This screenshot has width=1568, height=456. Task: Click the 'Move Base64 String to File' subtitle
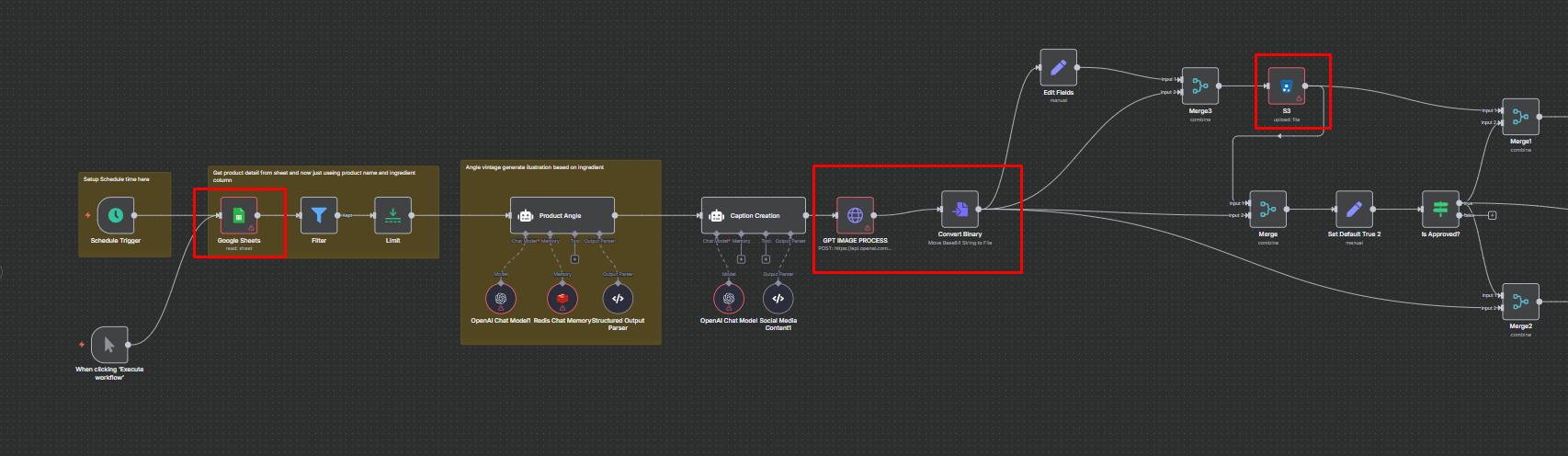coord(960,243)
